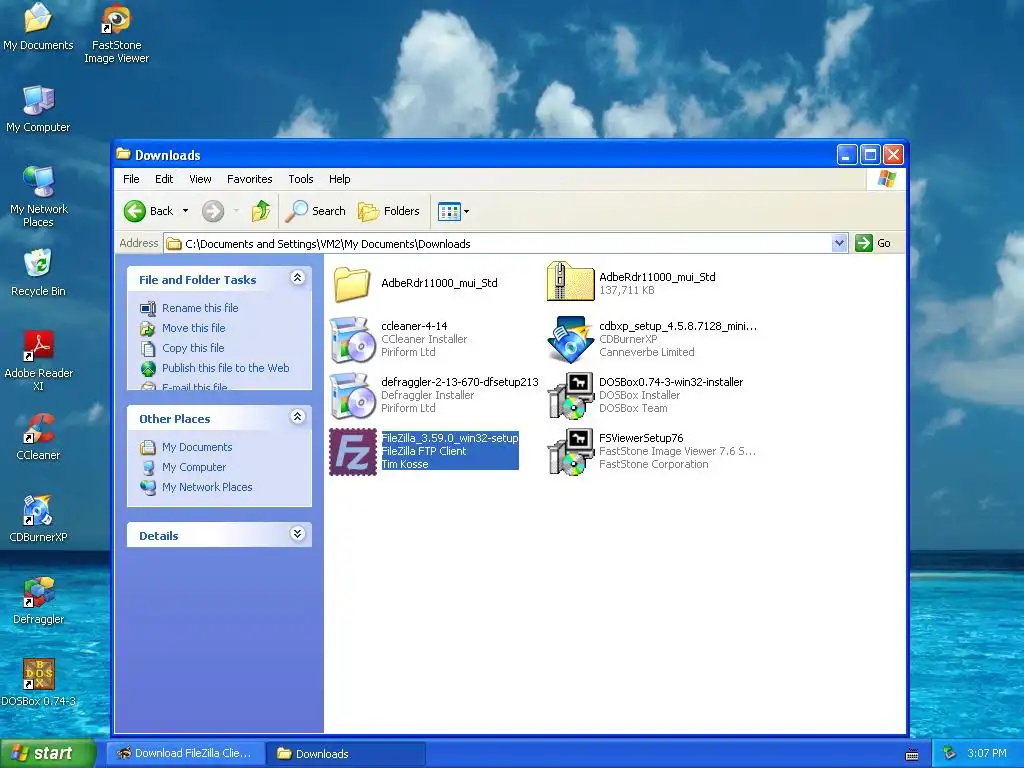
Task: Open the Search toolbar button
Action: pos(316,211)
